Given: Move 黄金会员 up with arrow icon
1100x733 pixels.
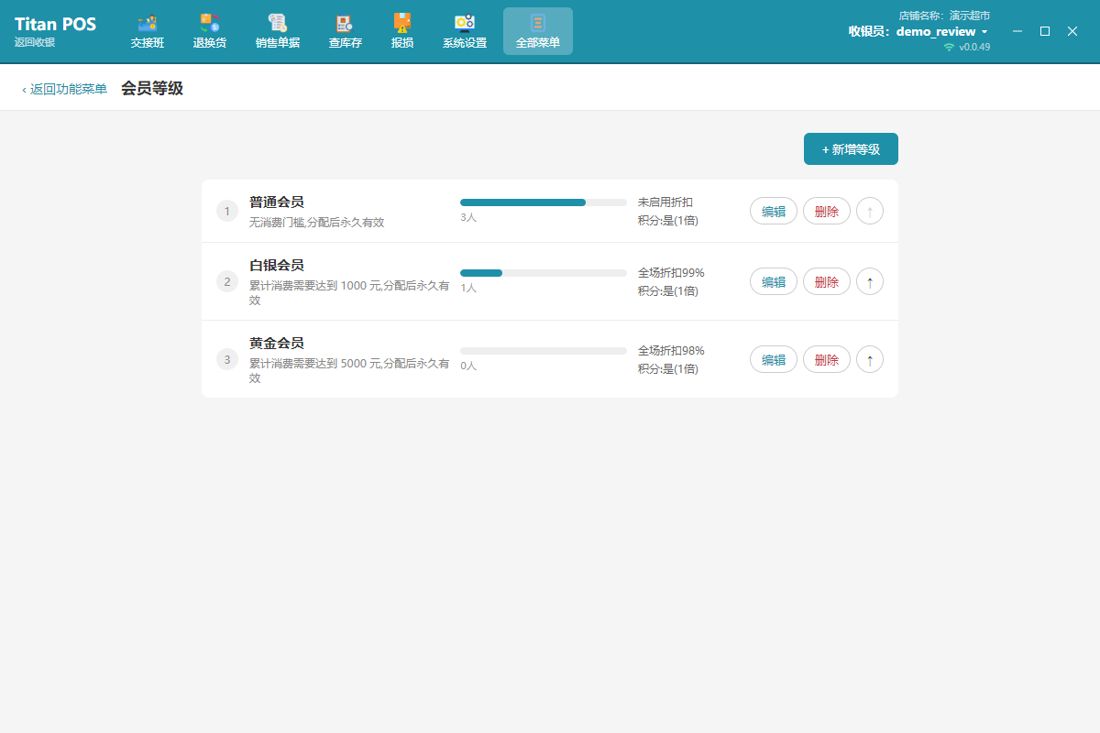Looking at the screenshot, I should (x=870, y=360).
